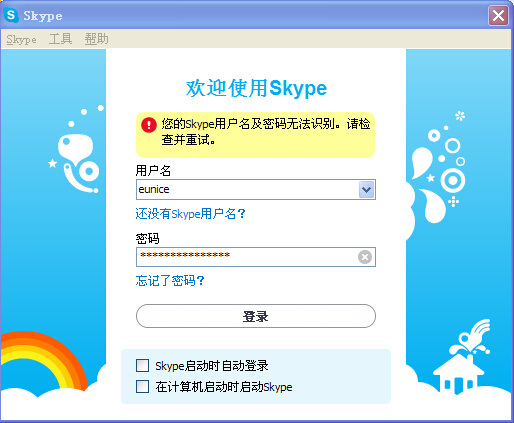This screenshot has width=514, height=423.
Task: Expand the username dropdown arrow
Action: click(366, 190)
